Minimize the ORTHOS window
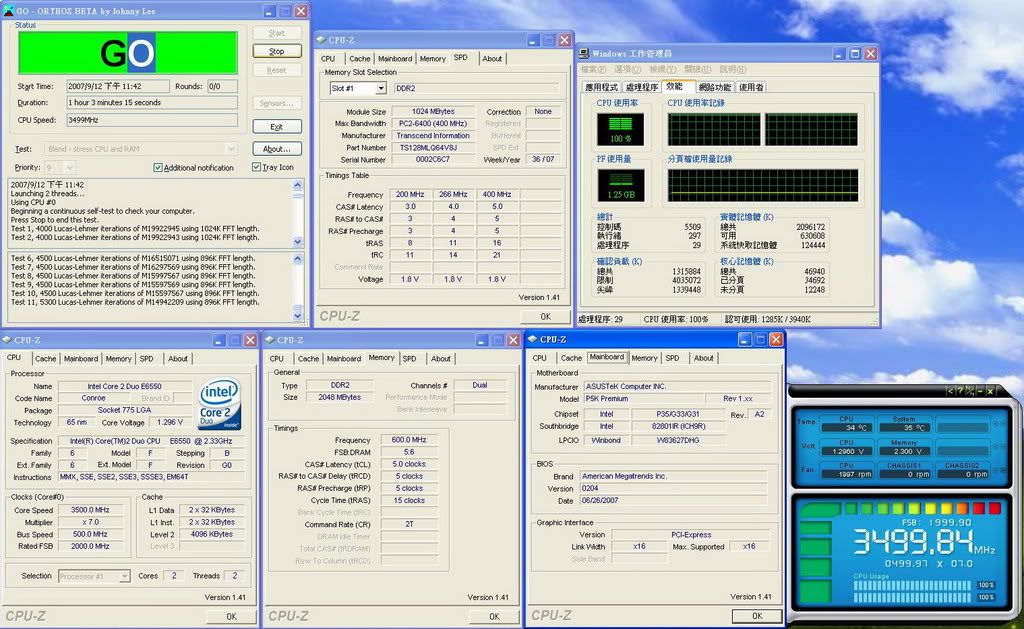 tap(270, 11)
